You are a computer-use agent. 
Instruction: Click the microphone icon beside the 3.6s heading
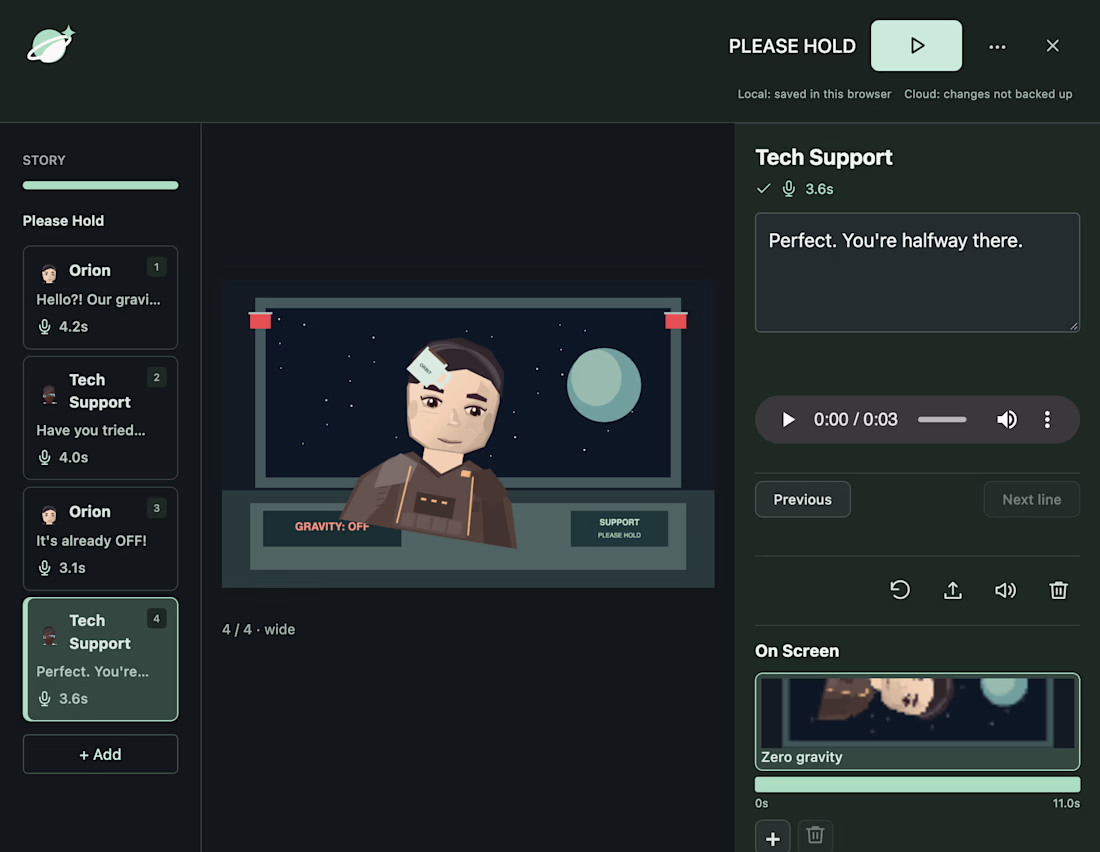[x=789, y=189]
